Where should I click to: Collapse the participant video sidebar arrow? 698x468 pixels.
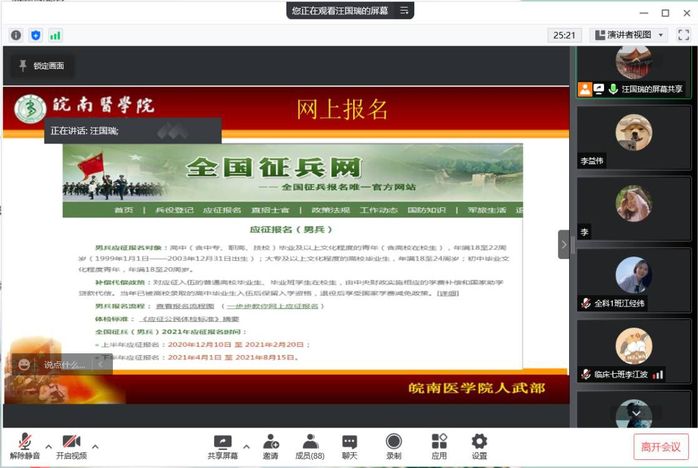(564, 244)
